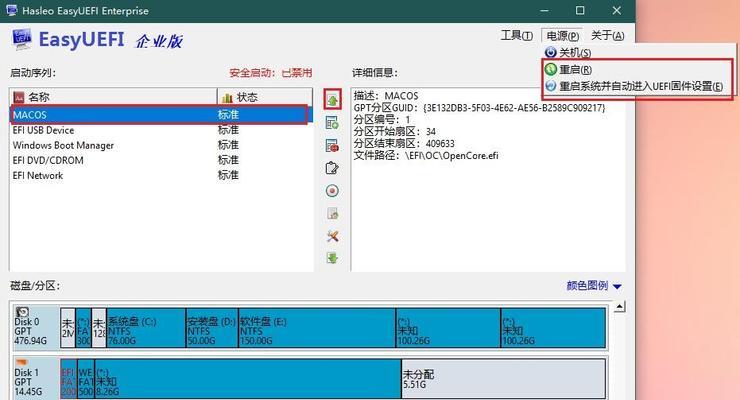The height and width of the screenshot is (400, 740).
Task: Click the GPT分区GUID line in details
Action: 479,108
